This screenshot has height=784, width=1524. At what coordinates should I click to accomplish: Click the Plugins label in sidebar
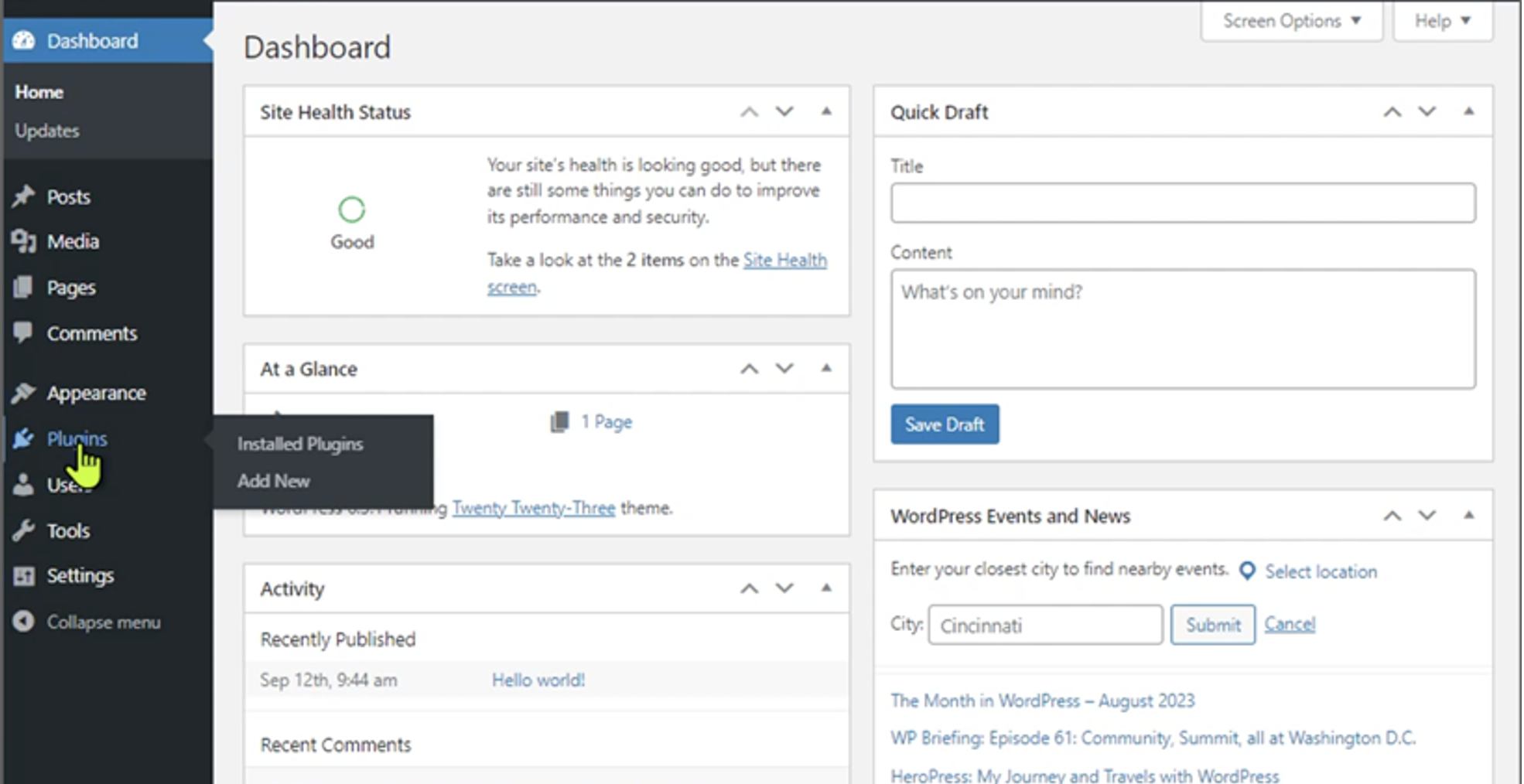(77, 439)
